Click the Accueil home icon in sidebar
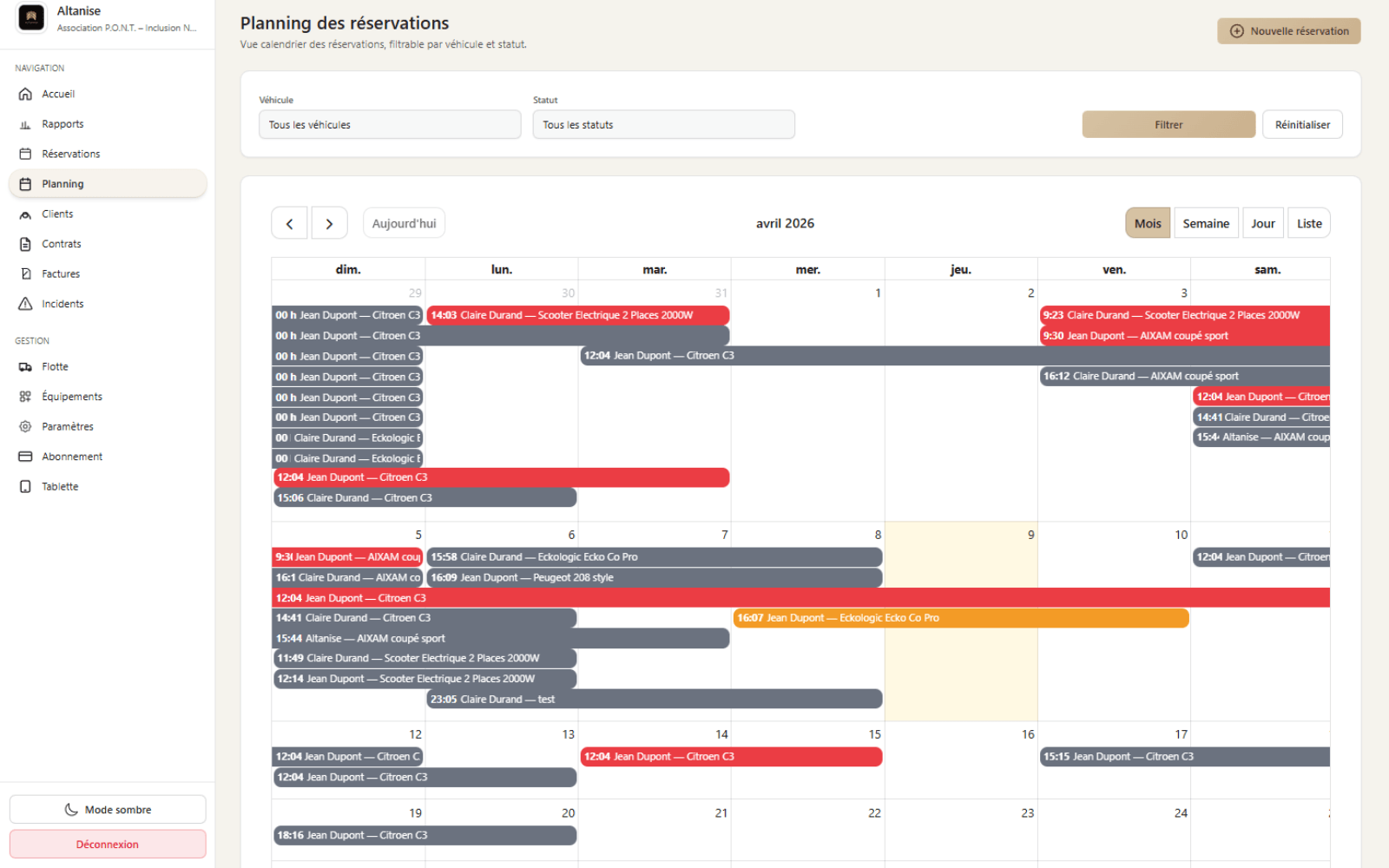 (x=25, y=94)
